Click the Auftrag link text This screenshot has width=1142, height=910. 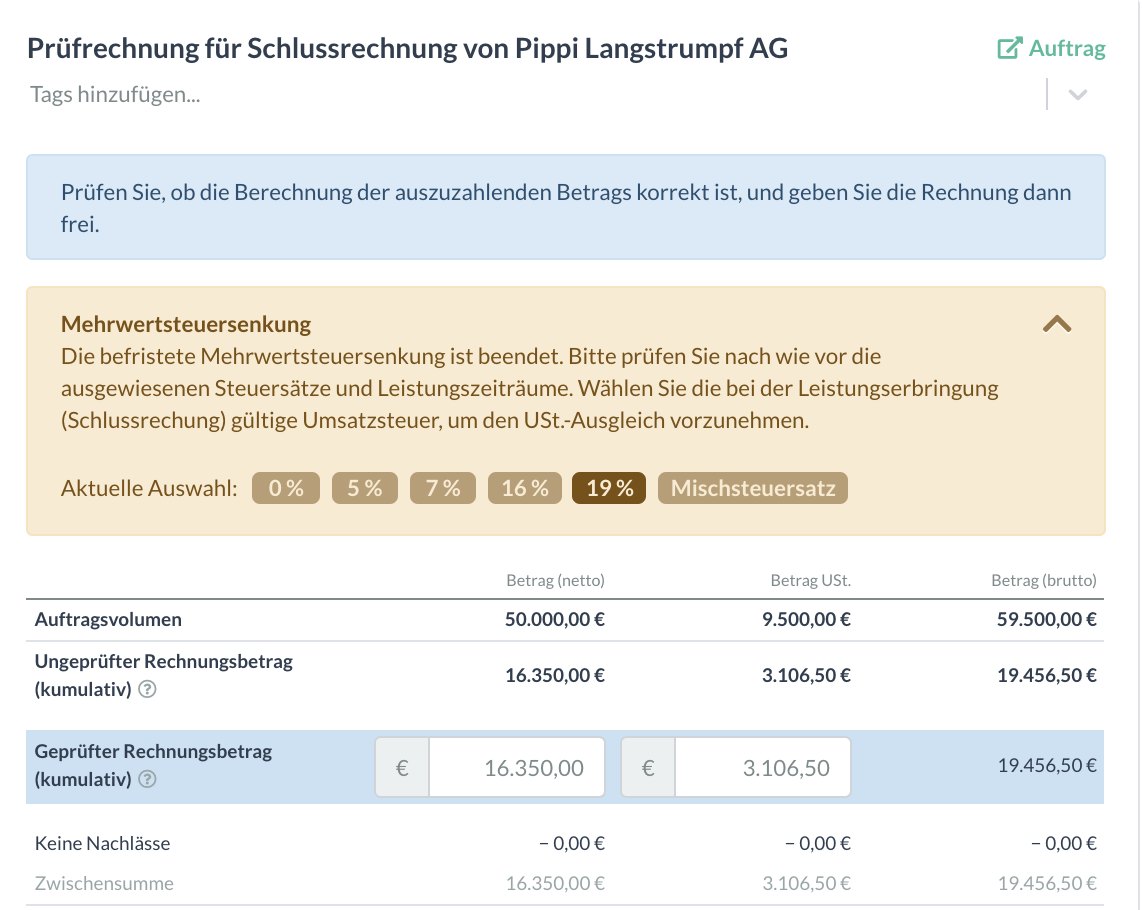pyautogui.click(x=1067, y=48)
